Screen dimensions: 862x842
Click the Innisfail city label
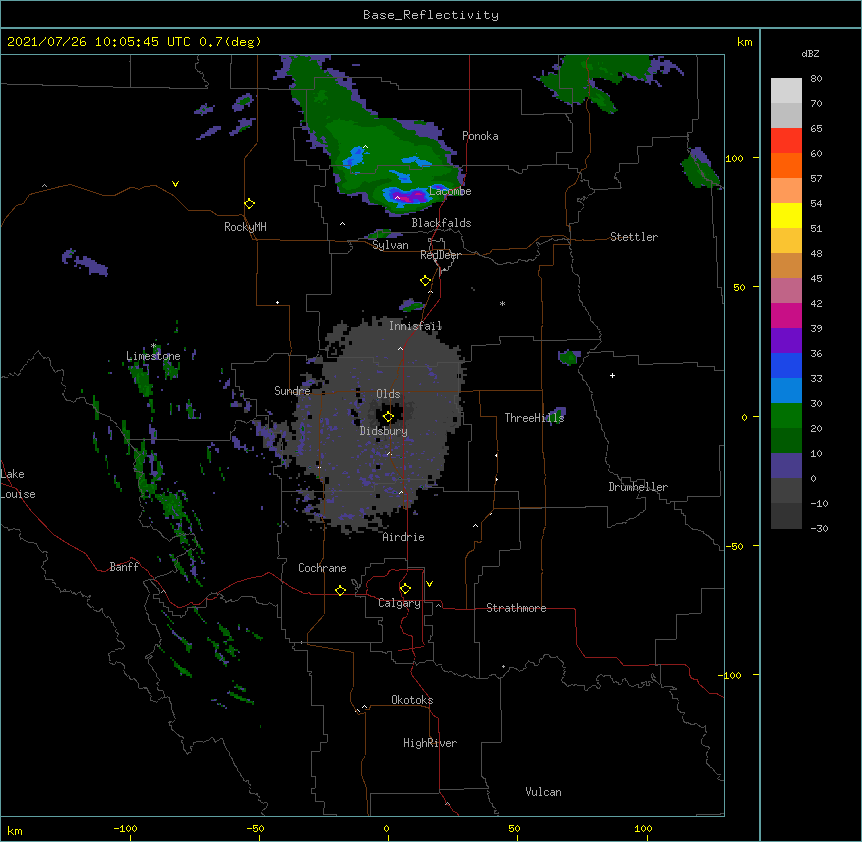(x=415, y=326)
